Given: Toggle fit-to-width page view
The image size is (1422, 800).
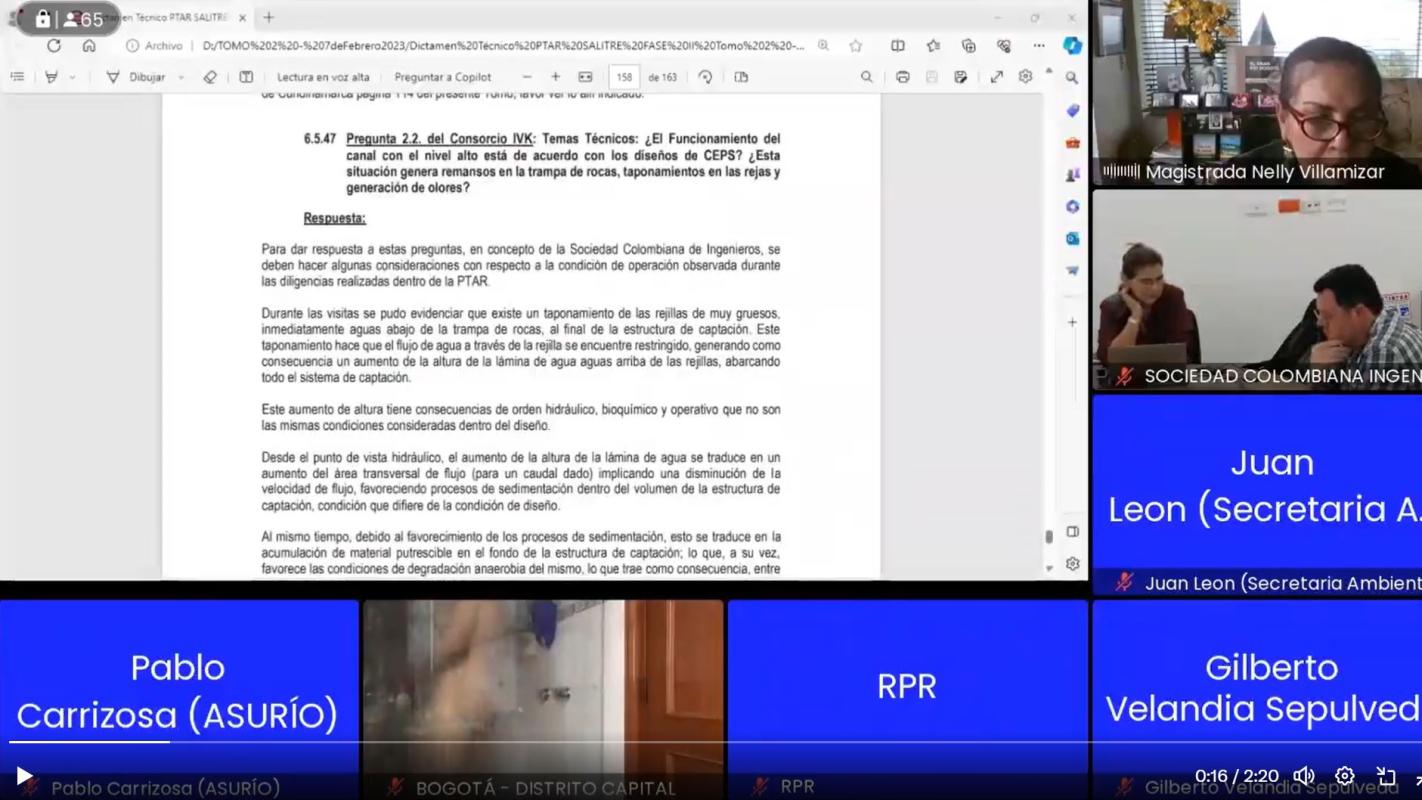Looking at the screenshot, I should tap(585, 77).
